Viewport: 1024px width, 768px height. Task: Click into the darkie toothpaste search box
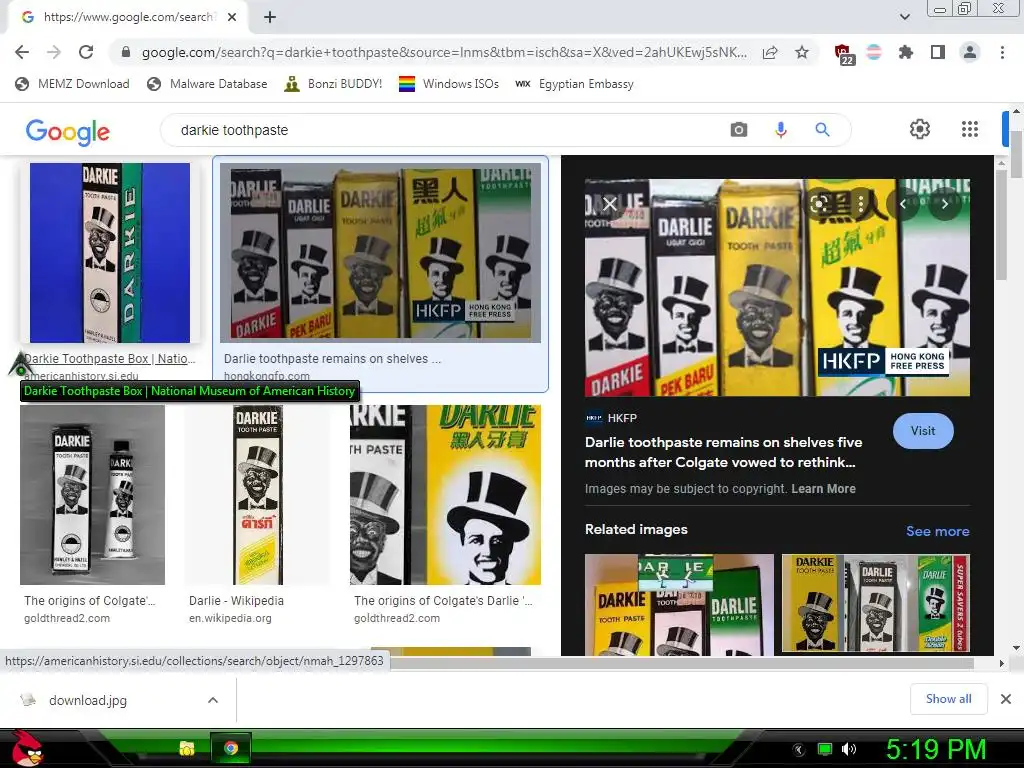444,130
